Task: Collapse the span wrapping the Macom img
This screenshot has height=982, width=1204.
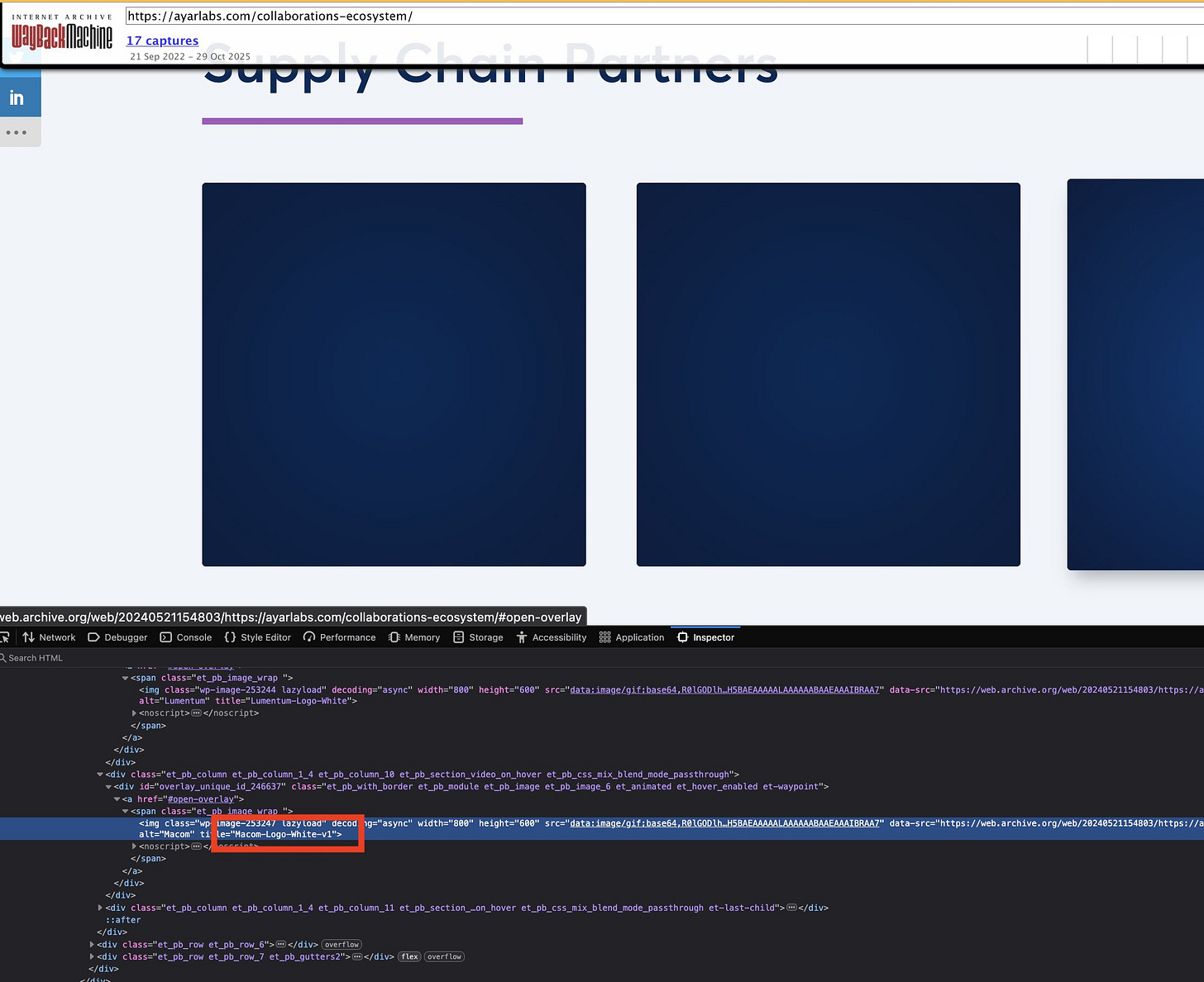Action: [126, 811]
